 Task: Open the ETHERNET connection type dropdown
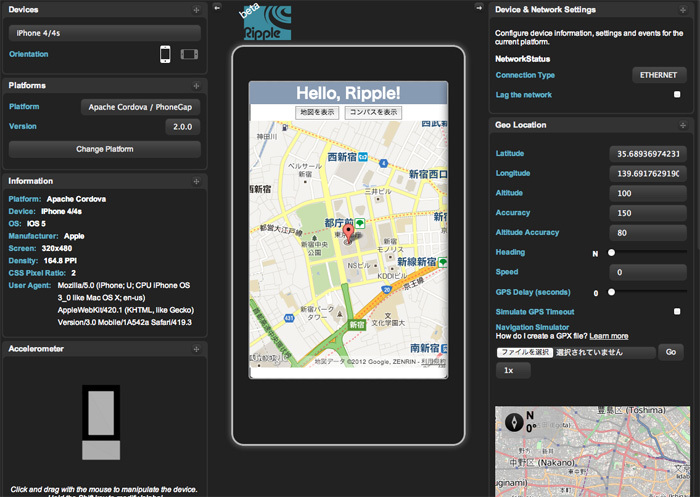659,75
